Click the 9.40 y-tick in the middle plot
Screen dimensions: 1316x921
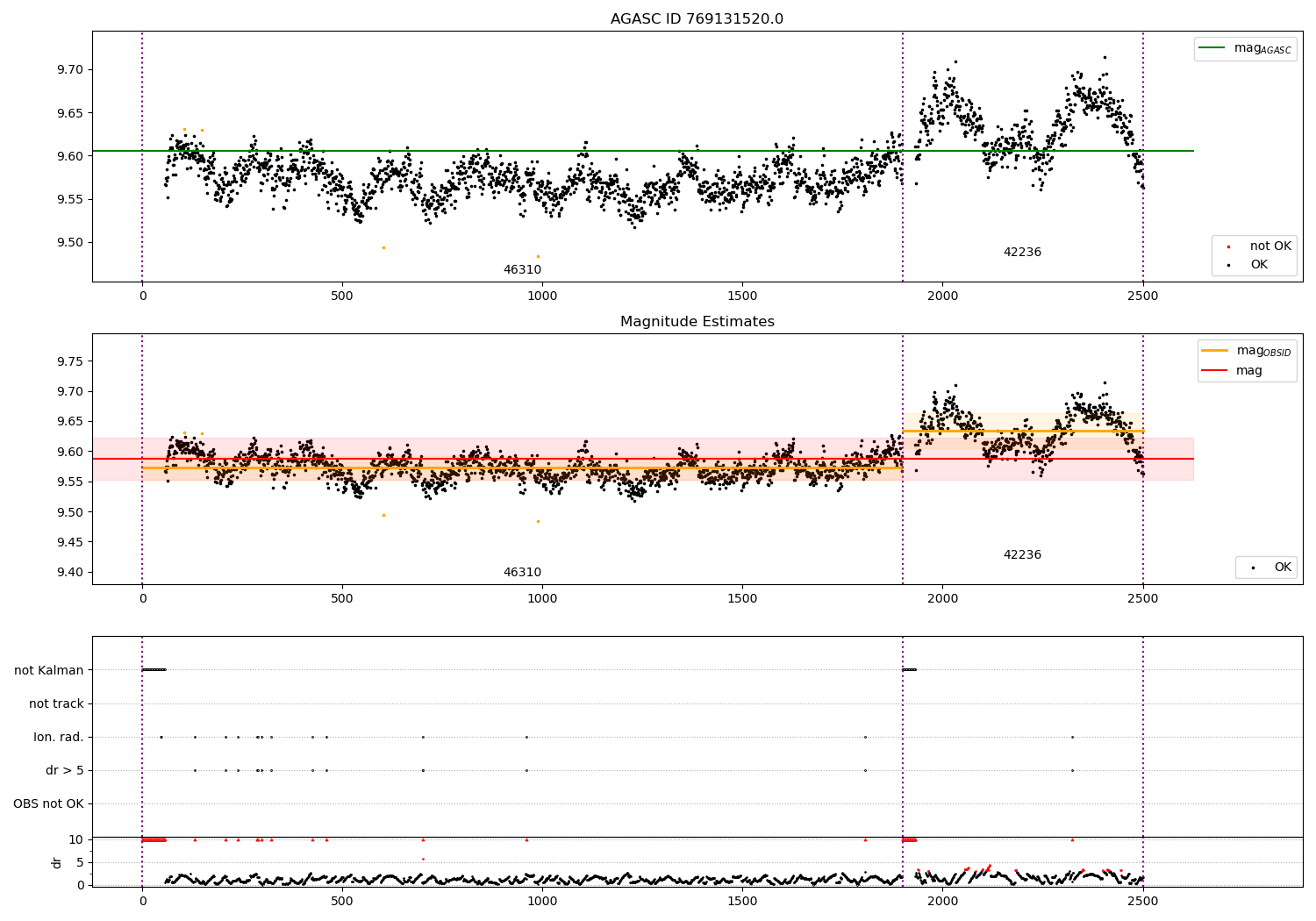[x=69, y=573]
